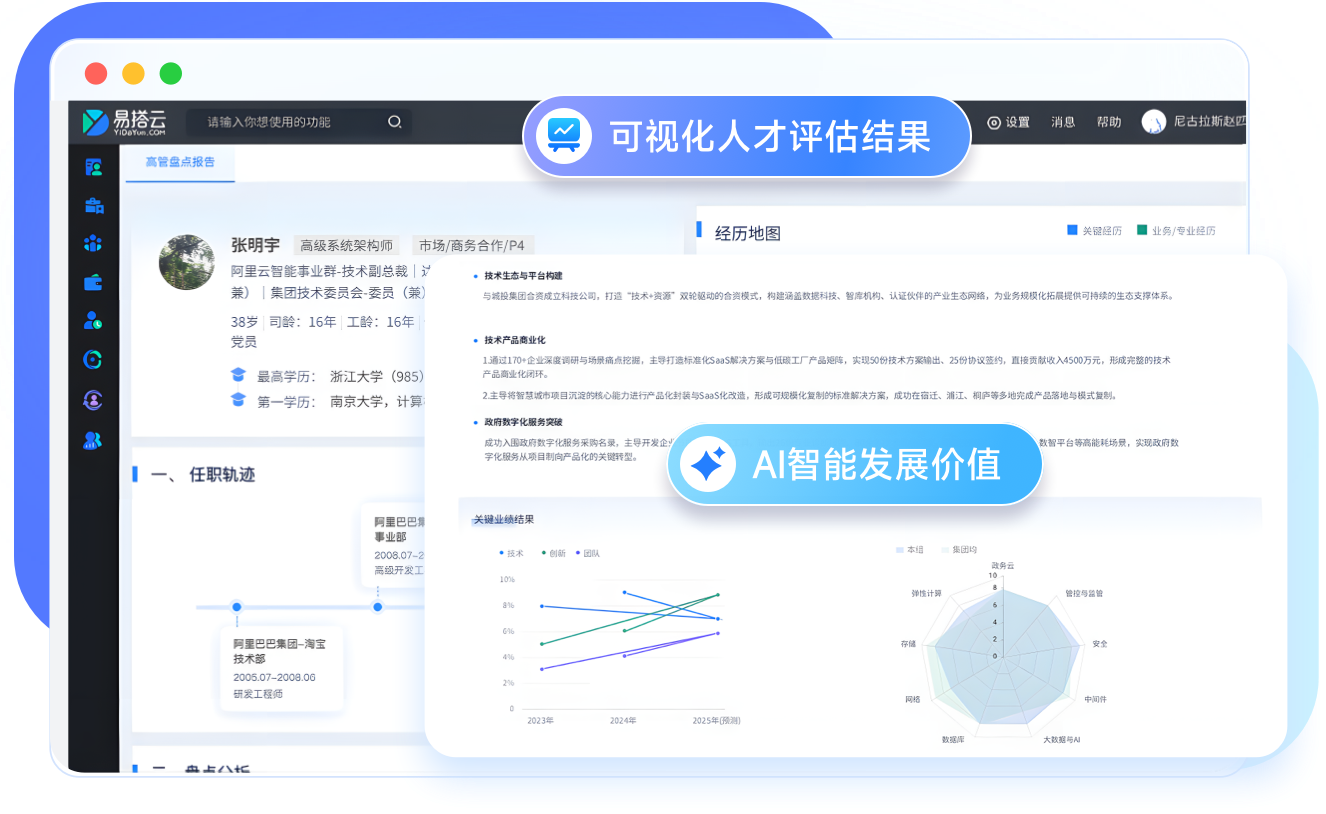Click the 关键经历 blue legend swatch

(x=1073, y=231)
